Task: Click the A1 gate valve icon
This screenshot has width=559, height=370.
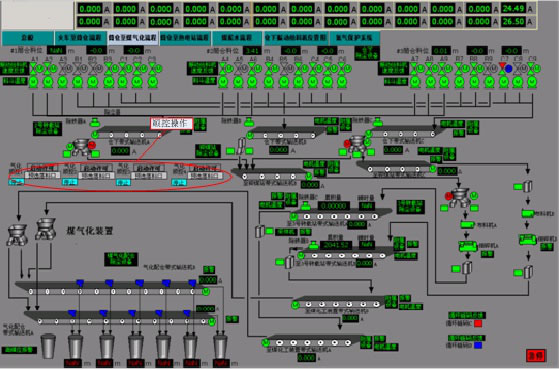Action: [34, 68]
